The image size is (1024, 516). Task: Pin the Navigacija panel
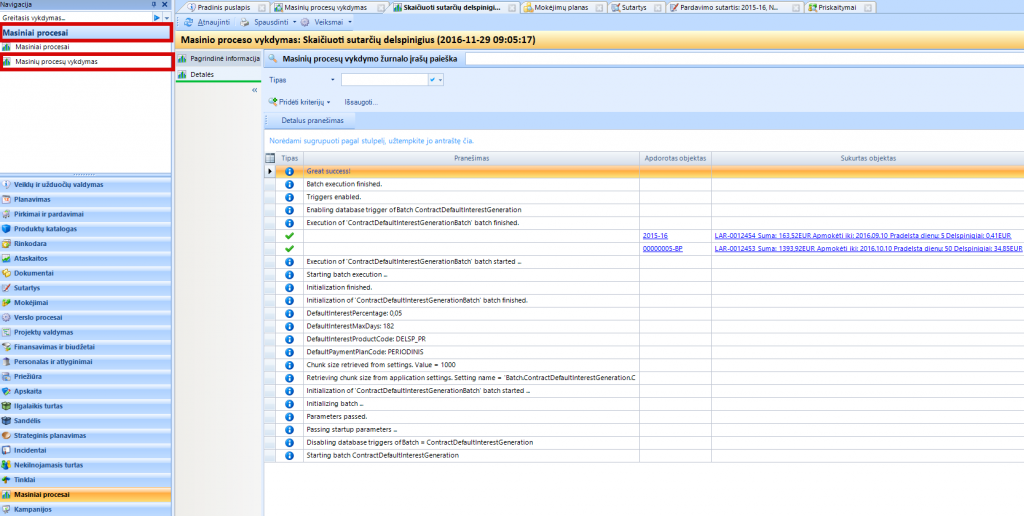154,4
